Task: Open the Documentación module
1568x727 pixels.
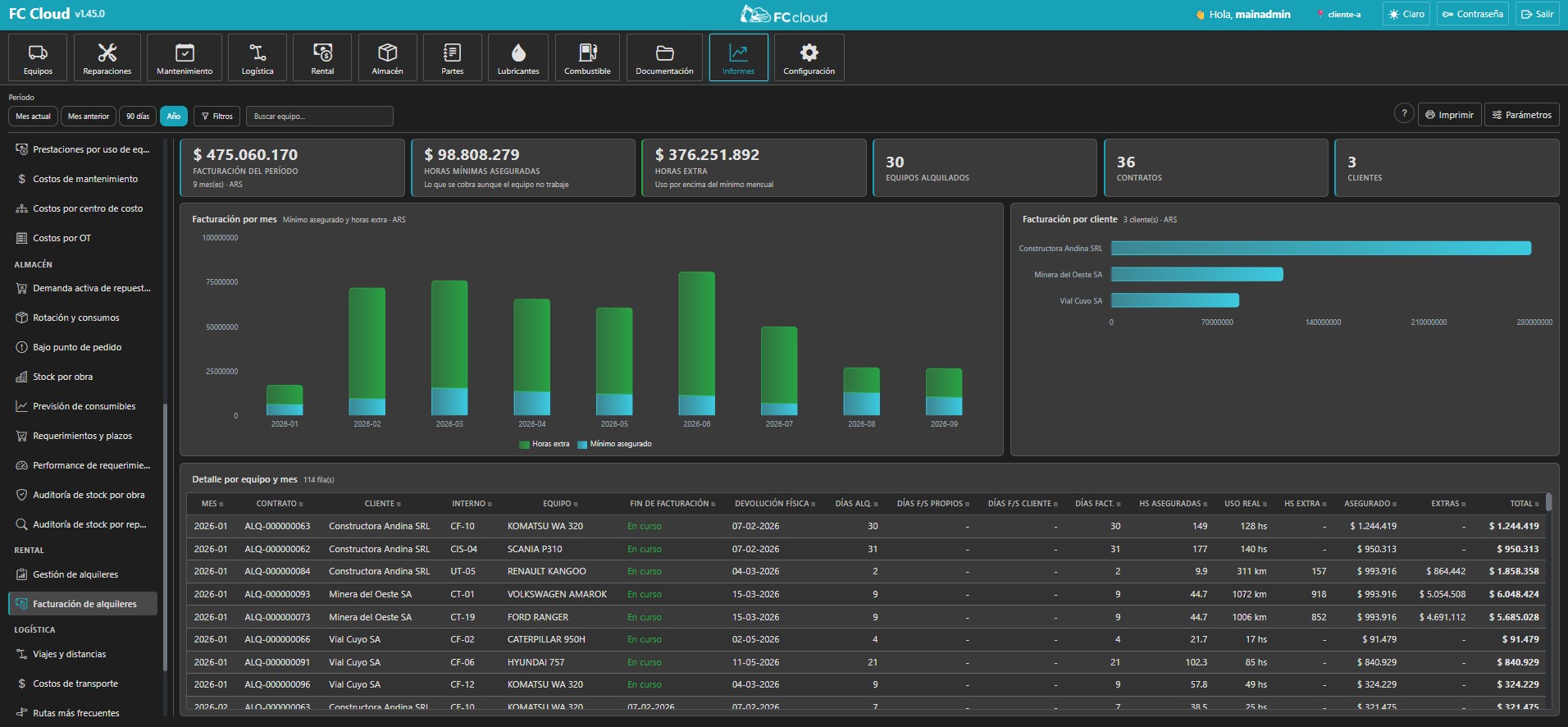Action: click(664, 57)
